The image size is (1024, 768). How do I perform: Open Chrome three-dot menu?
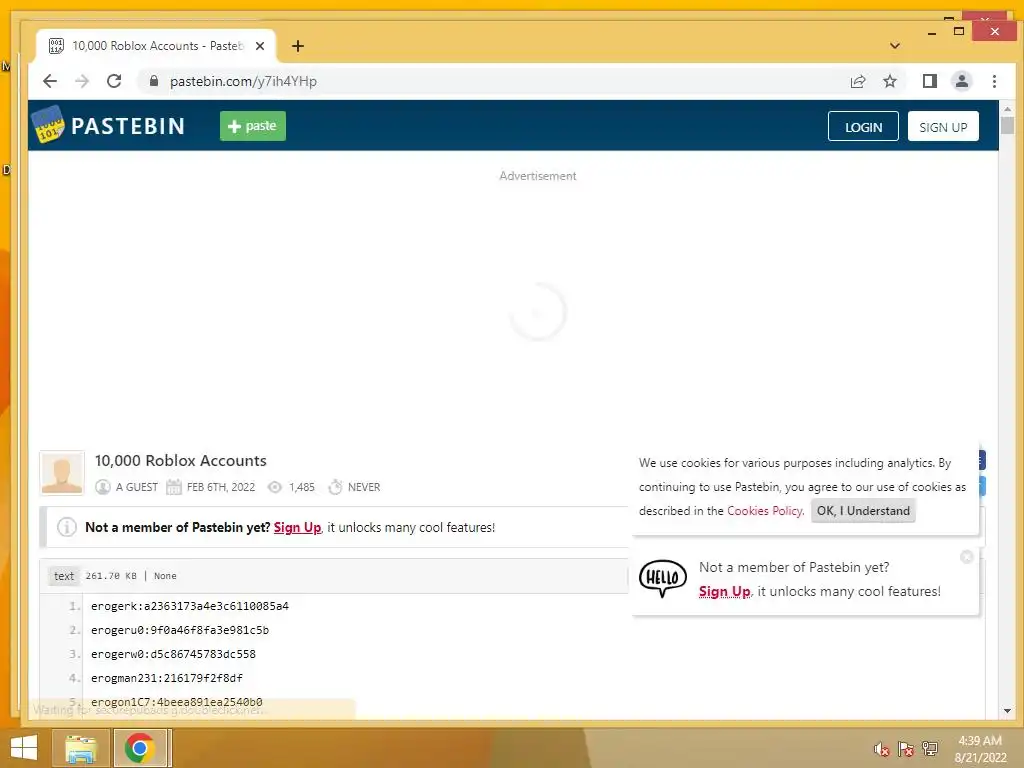tap(994, 81)
